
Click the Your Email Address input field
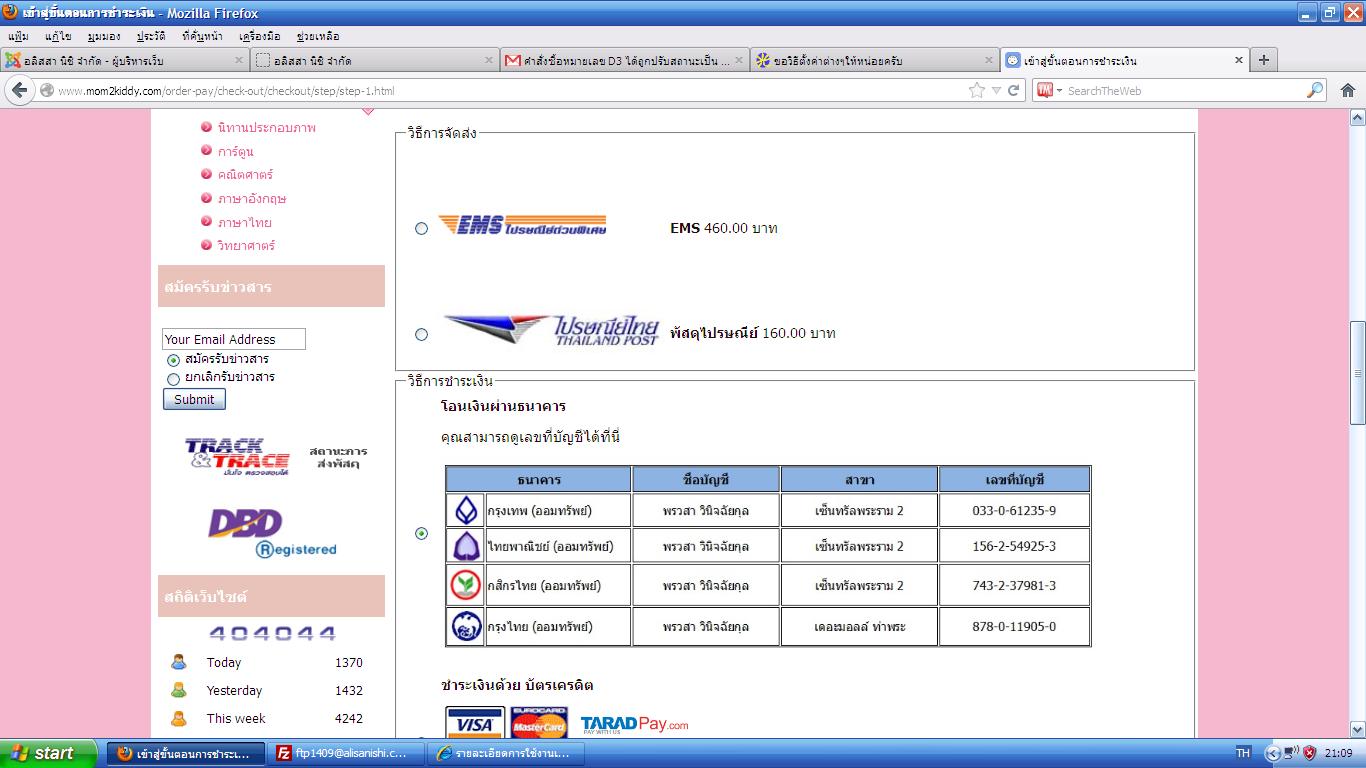coord(233,339)
